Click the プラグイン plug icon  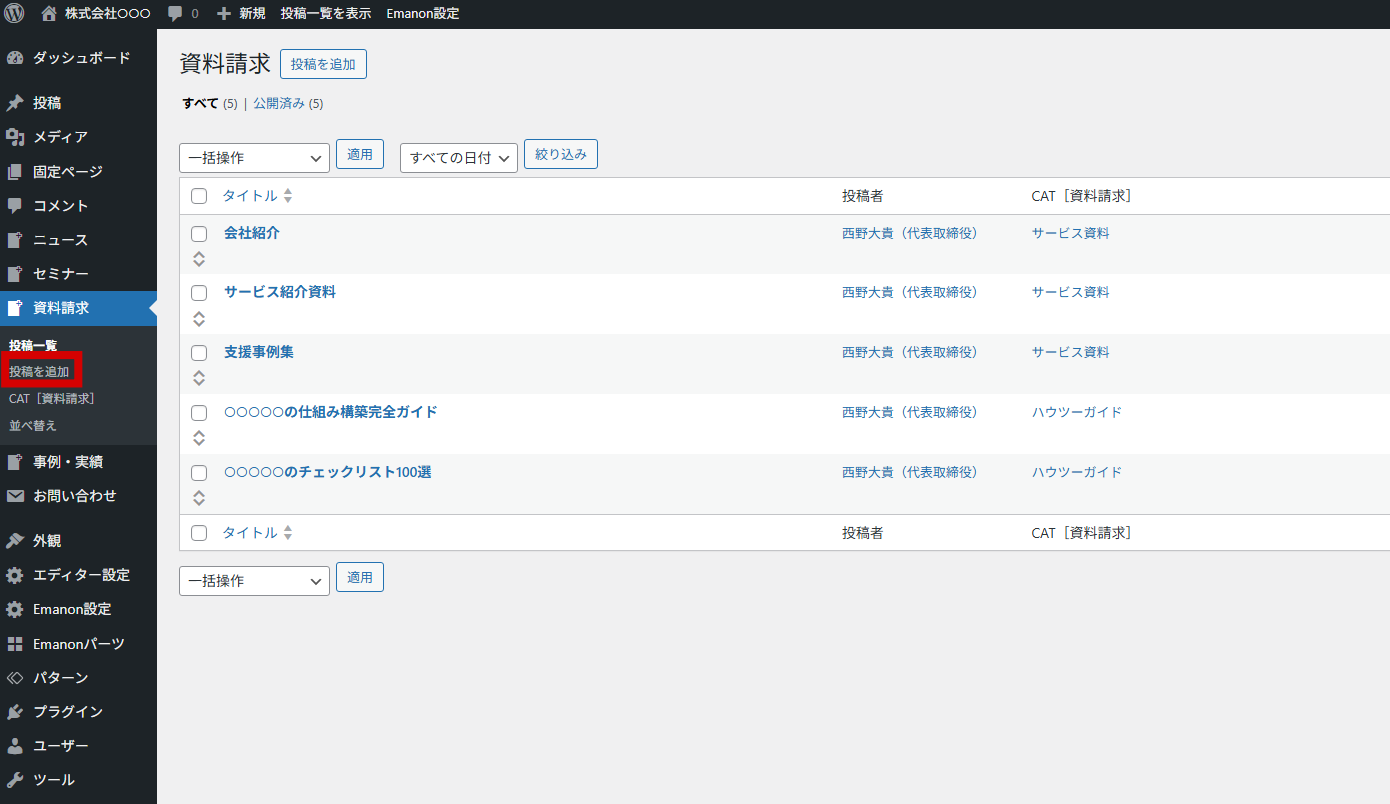coord(15,712)
